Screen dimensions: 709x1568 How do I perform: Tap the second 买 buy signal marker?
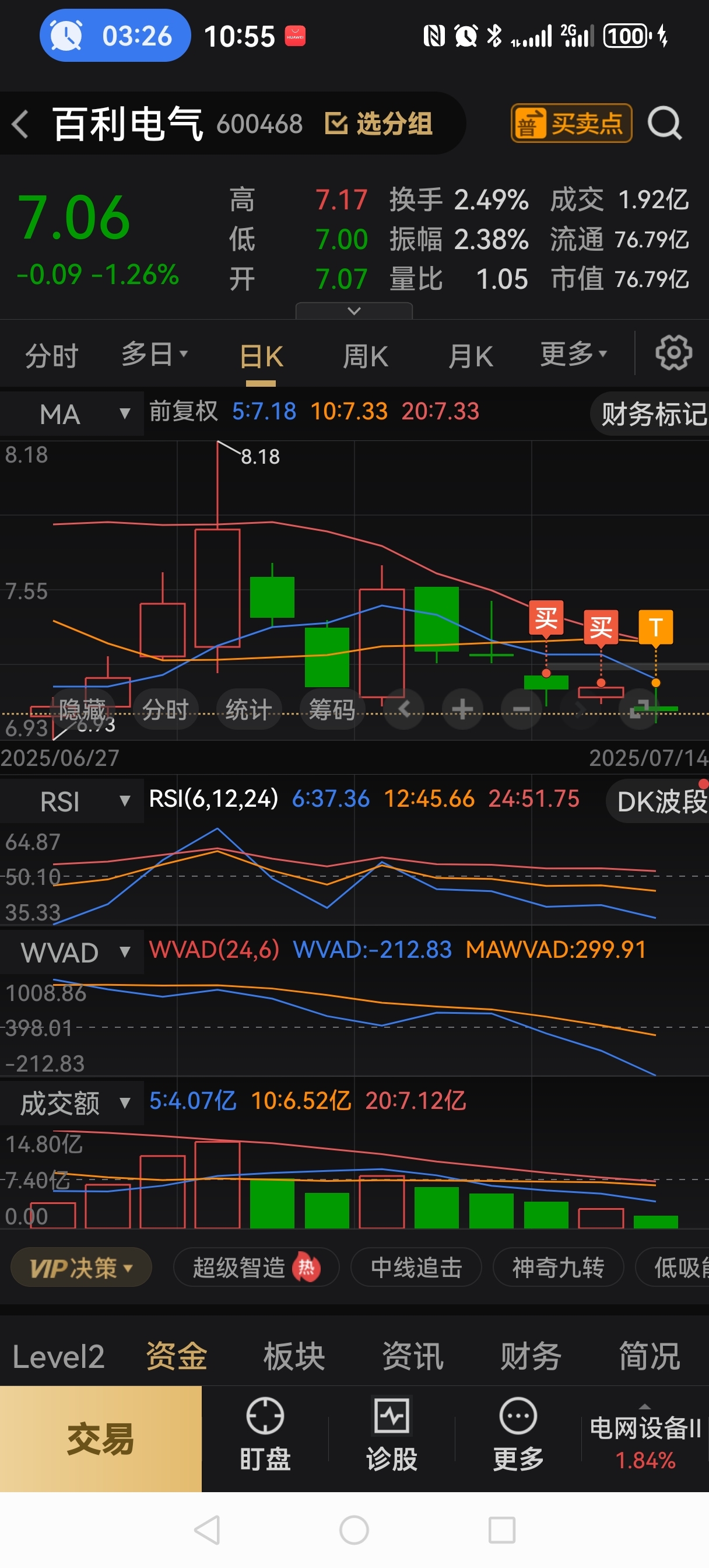601,628
